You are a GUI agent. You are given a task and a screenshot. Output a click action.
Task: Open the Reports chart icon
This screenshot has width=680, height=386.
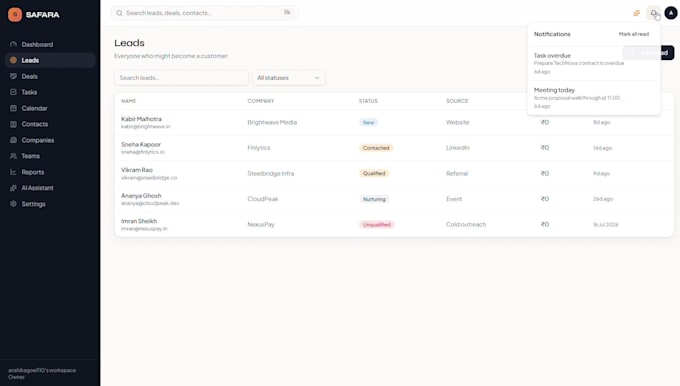13,172
